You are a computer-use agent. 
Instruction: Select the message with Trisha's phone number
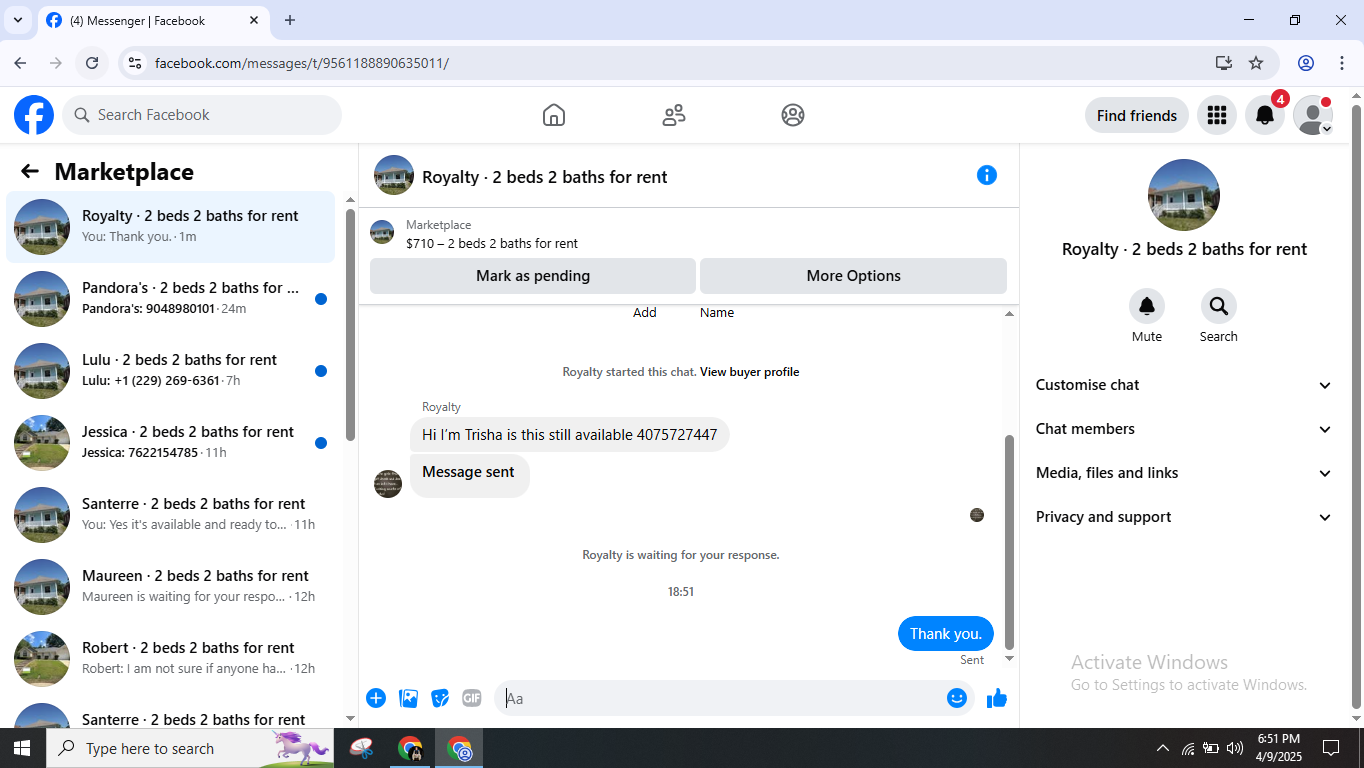coord(569,435)
